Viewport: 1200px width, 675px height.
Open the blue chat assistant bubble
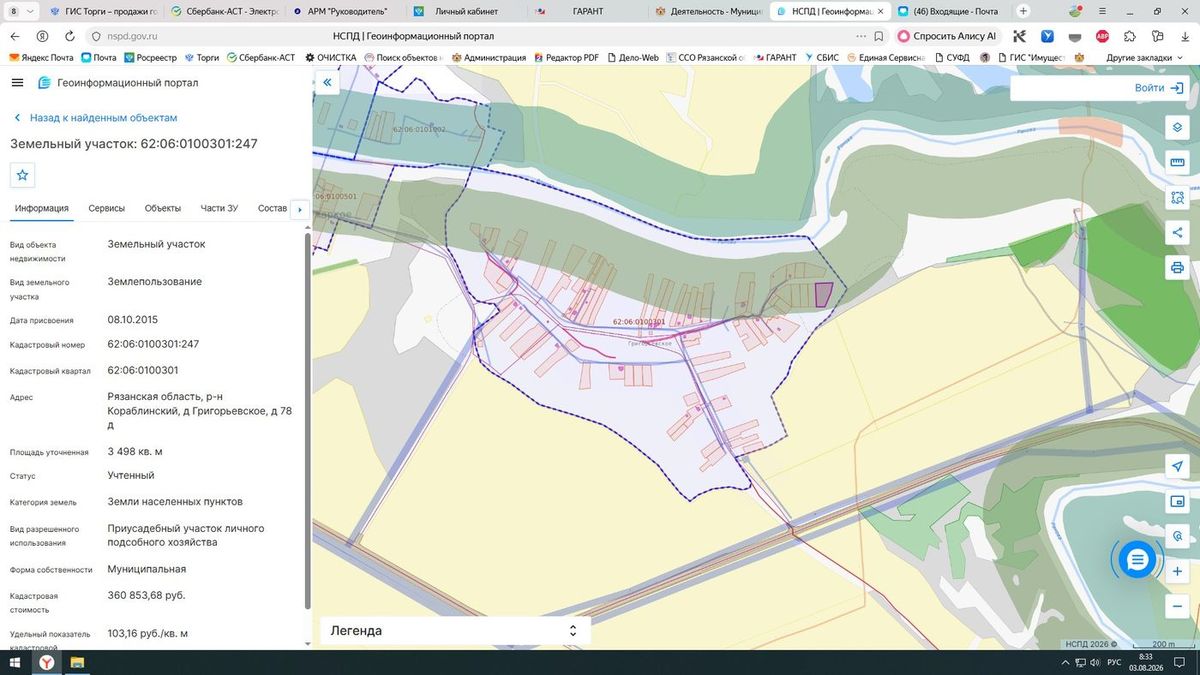coord(1136,560)
